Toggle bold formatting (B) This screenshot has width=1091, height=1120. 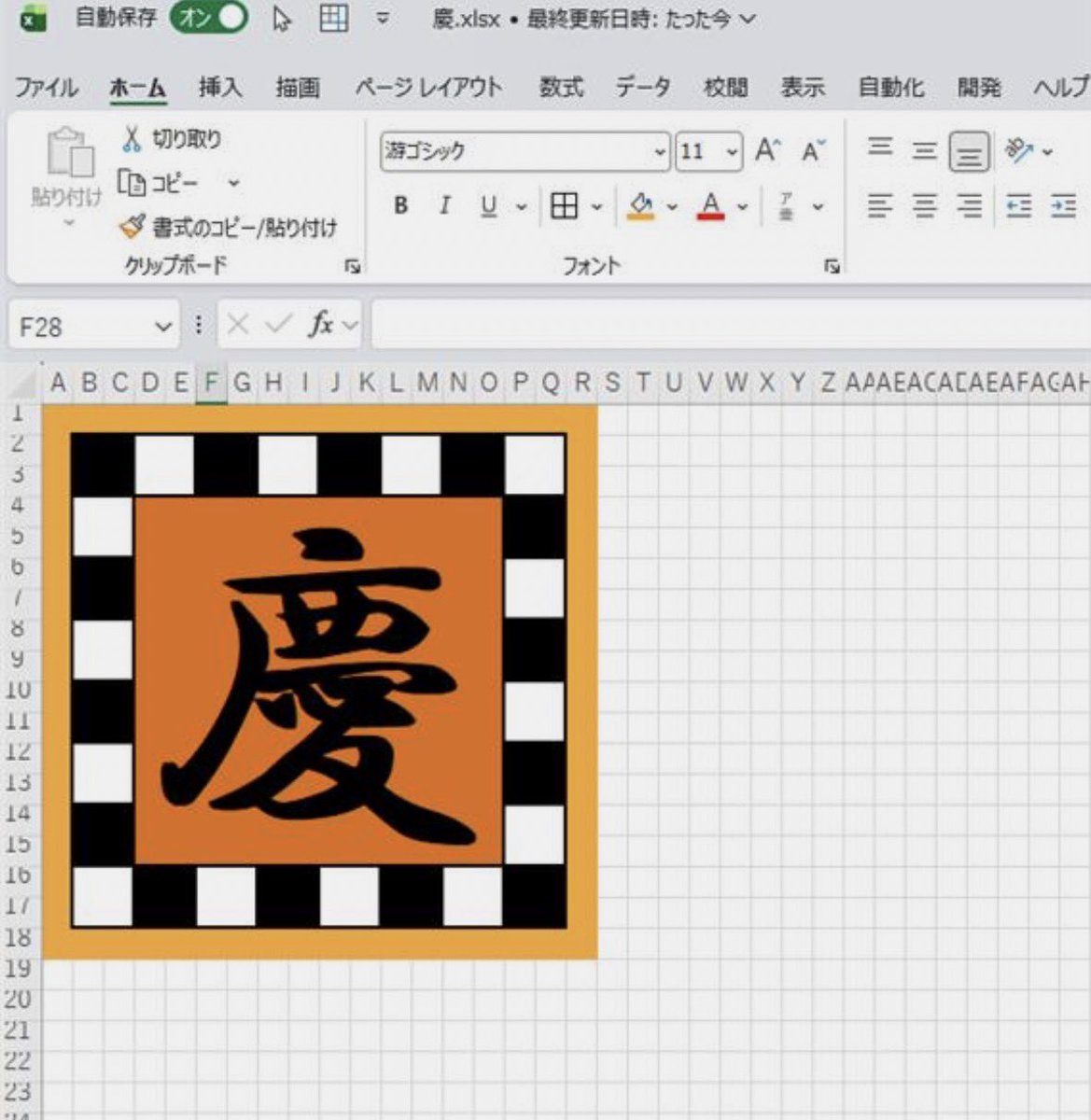coord(401,205)
